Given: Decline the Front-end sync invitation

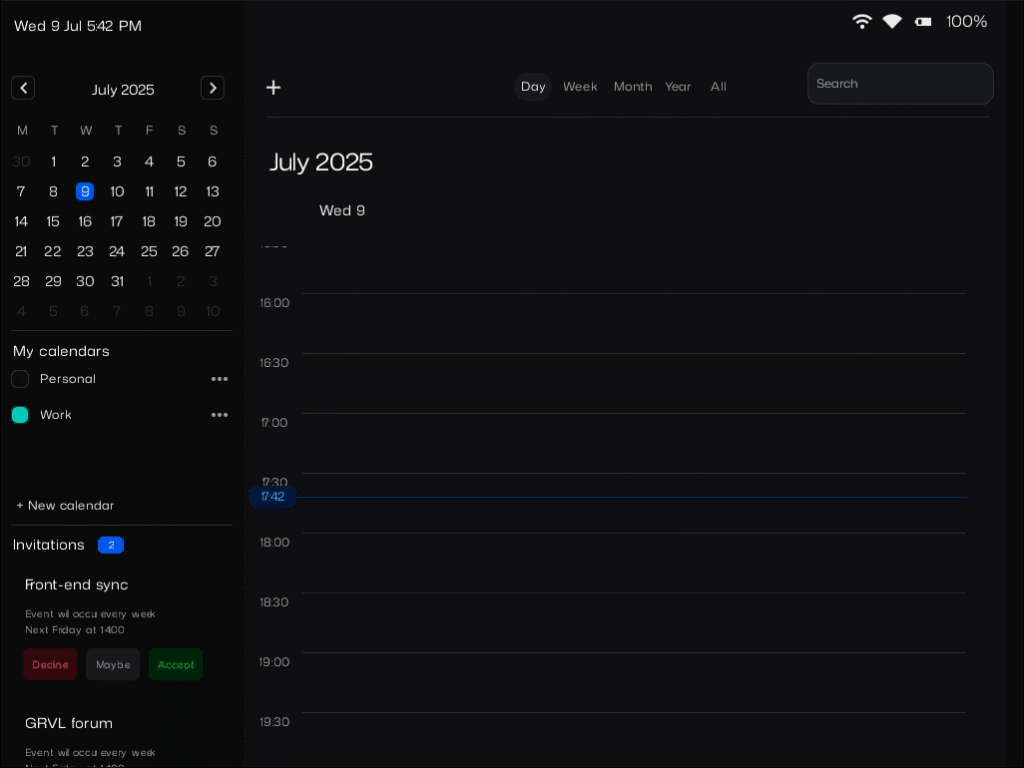Looking at the screenshot, I should 50,664.
